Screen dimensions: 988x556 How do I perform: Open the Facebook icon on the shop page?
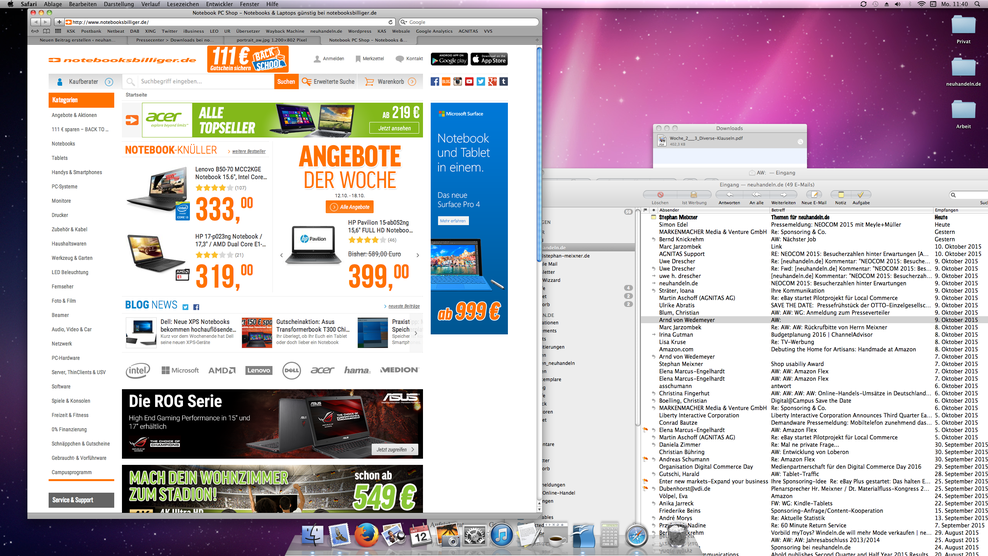pos(435,81)
